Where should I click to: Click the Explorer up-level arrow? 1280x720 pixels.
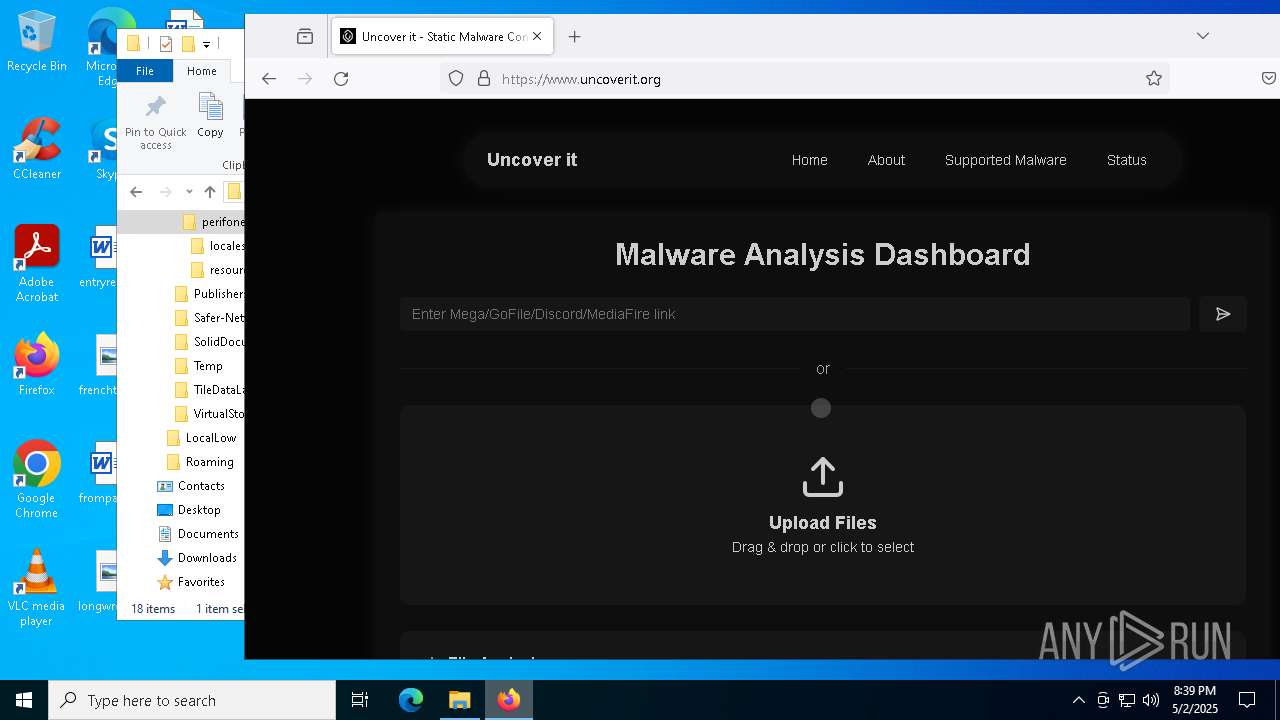coord(209,192)
